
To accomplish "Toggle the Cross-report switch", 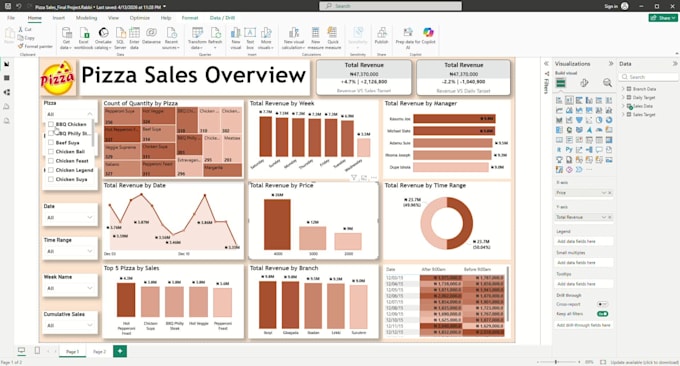I will point(602,304).
